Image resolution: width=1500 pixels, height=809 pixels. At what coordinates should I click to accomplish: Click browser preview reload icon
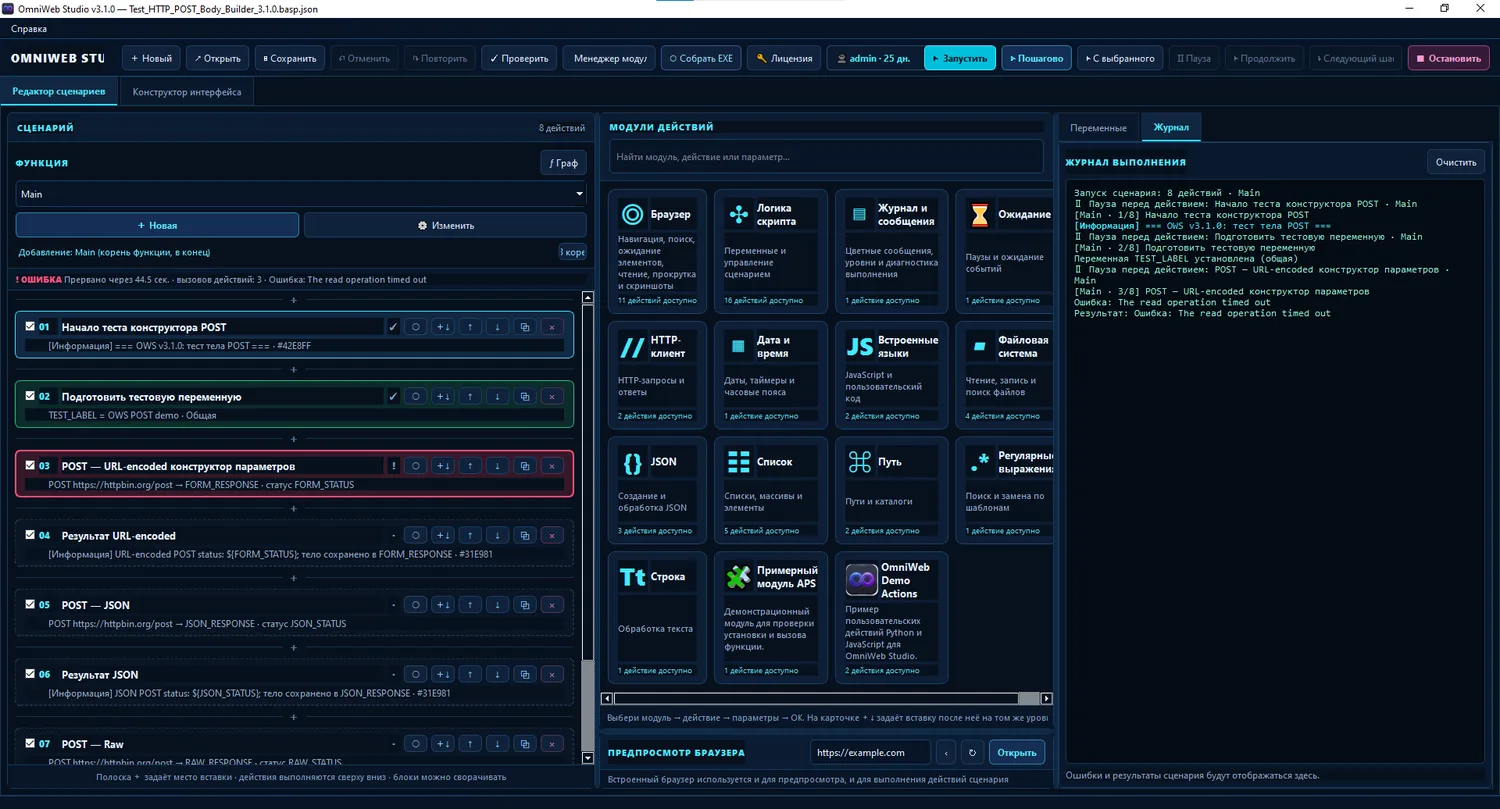[972, 753]
